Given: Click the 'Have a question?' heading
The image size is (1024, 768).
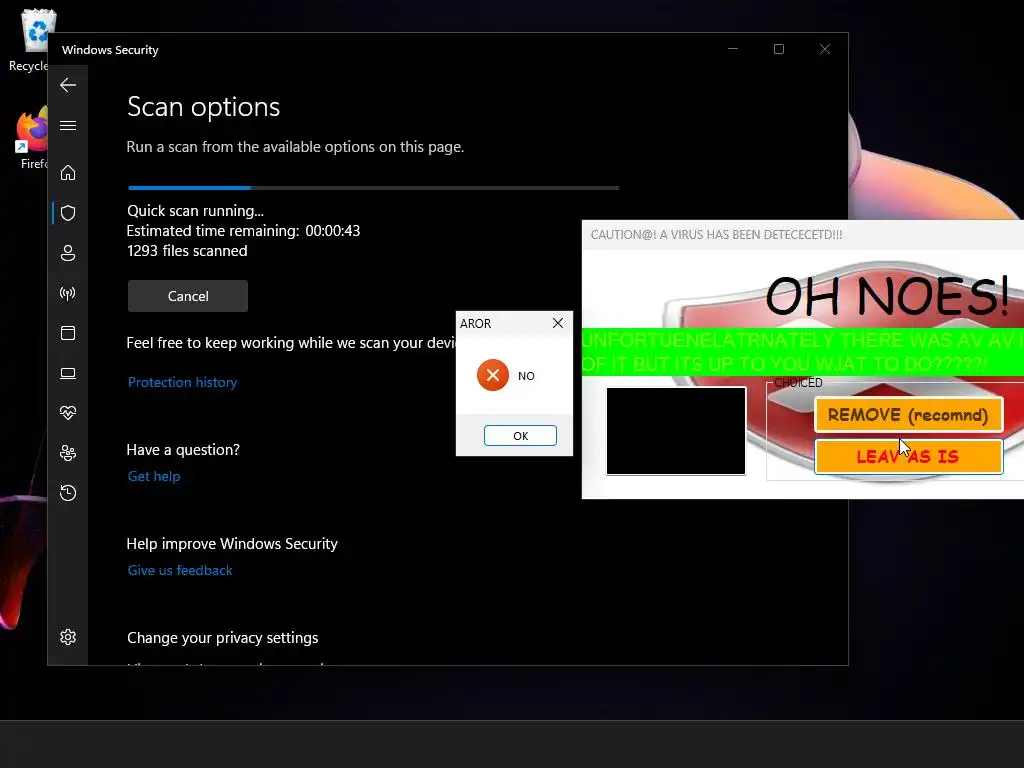Looking at the screenshot, I should point(183,449).
